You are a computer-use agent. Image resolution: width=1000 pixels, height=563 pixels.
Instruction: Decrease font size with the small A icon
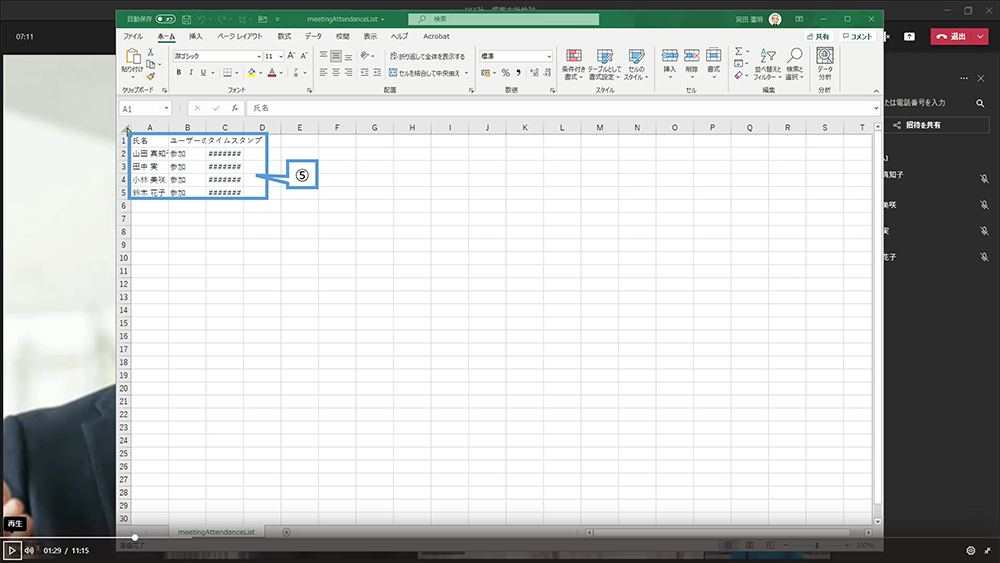(304, 56)
